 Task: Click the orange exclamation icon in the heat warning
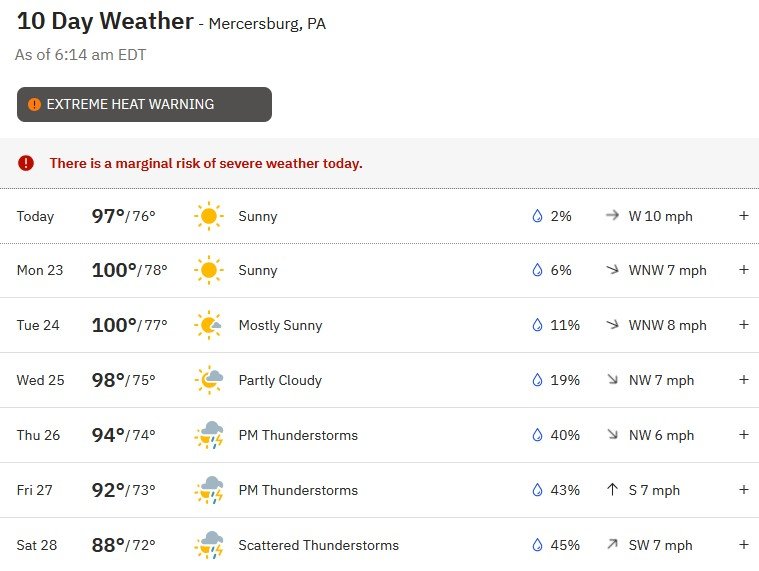(34, 105)
